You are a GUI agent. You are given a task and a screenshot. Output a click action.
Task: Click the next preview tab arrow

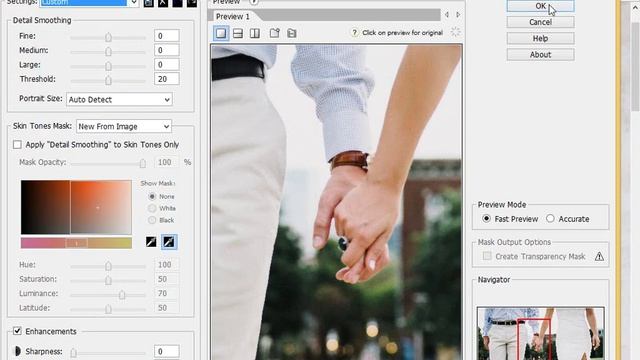458,15
